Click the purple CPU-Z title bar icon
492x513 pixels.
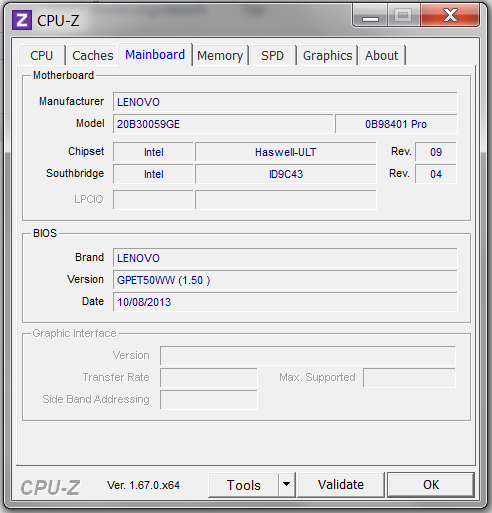click(22, 20)
